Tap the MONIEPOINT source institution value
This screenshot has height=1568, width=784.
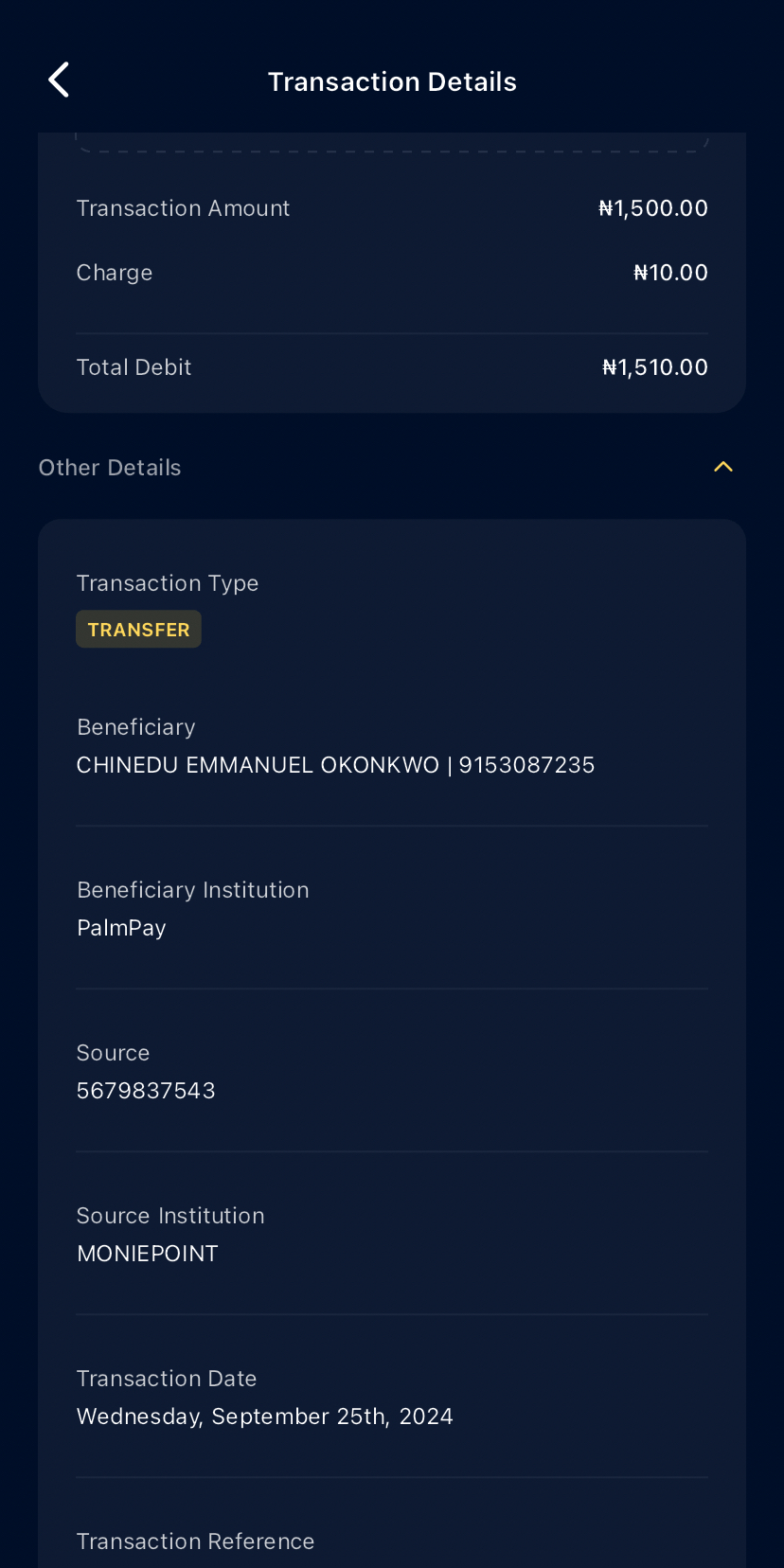click(148, 1254)
